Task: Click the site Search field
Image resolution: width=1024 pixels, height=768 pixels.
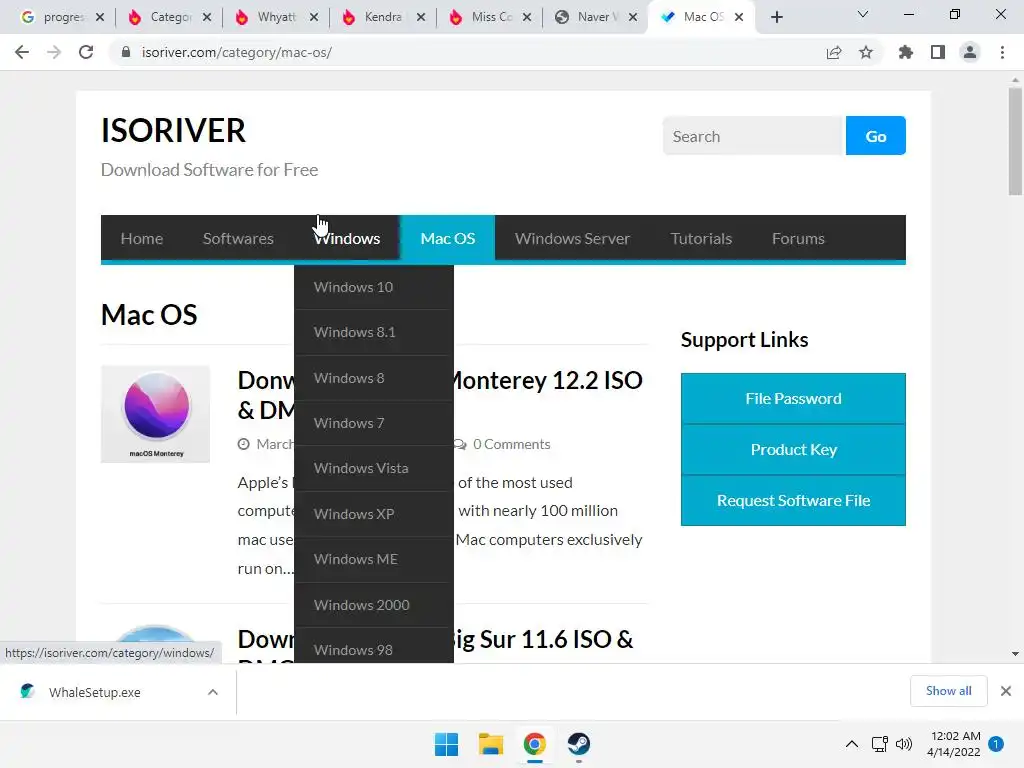Action: point(754,136)
